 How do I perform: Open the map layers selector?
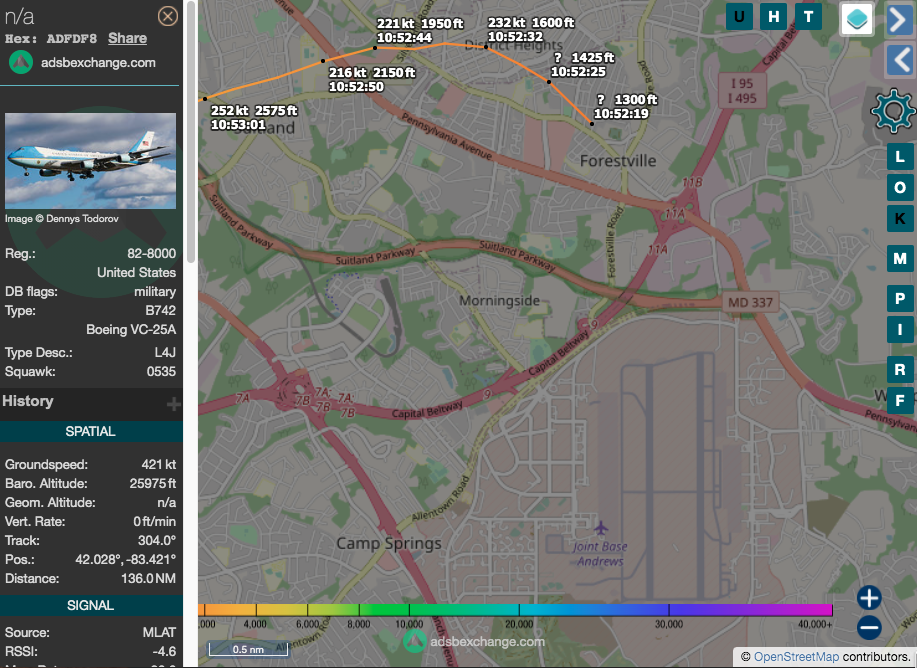[x=857, y=19]
